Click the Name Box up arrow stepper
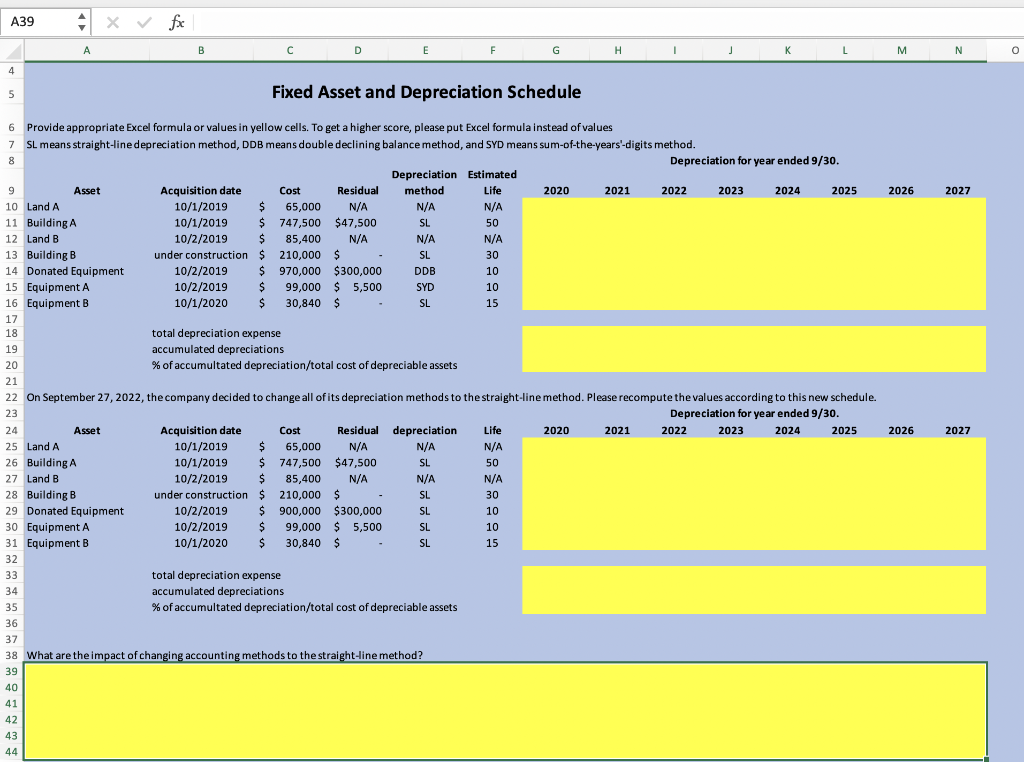1024x762 pixels. [x=81, y=15]
